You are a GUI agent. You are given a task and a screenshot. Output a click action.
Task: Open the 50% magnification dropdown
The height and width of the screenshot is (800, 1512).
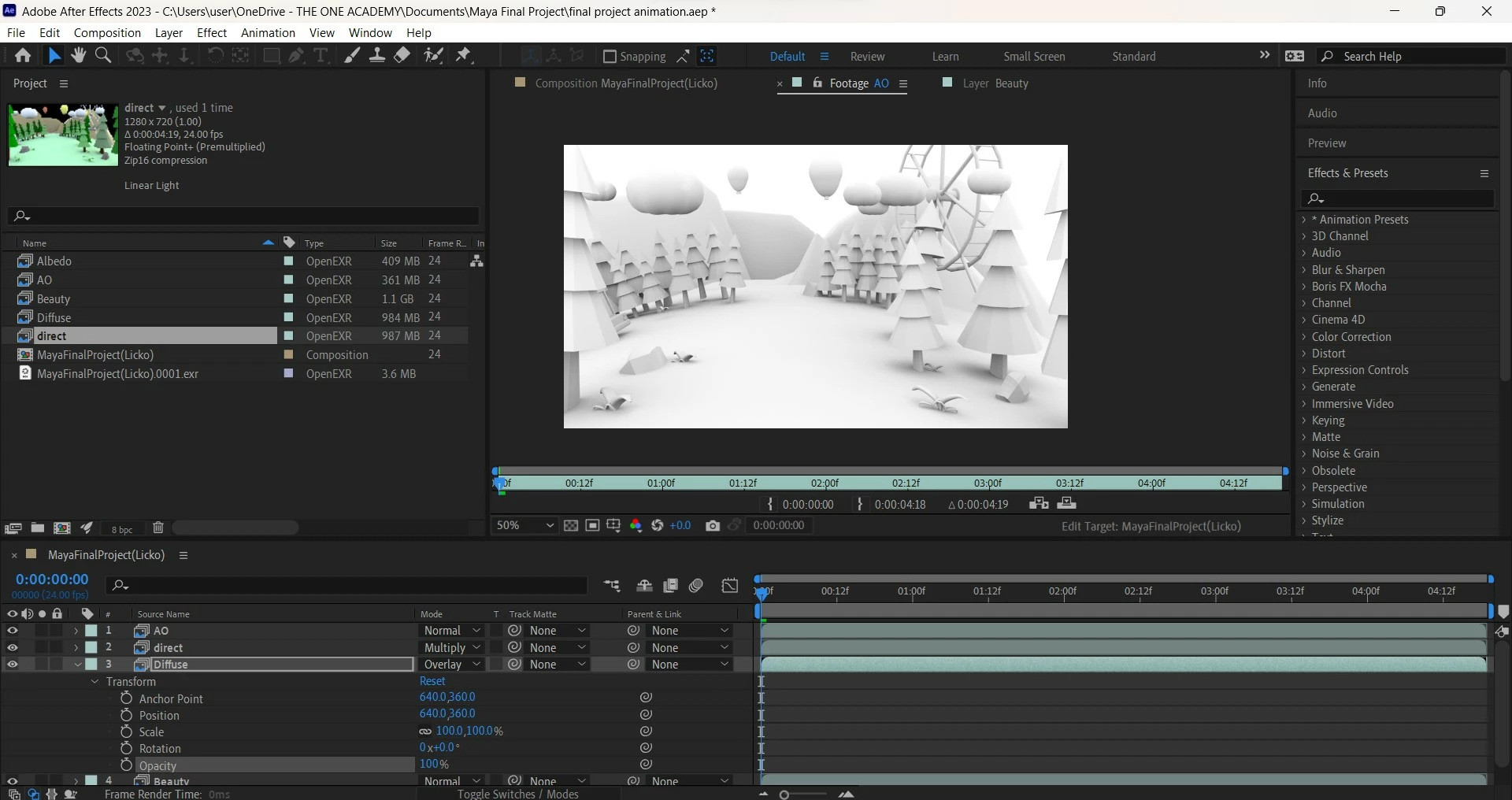524,526
